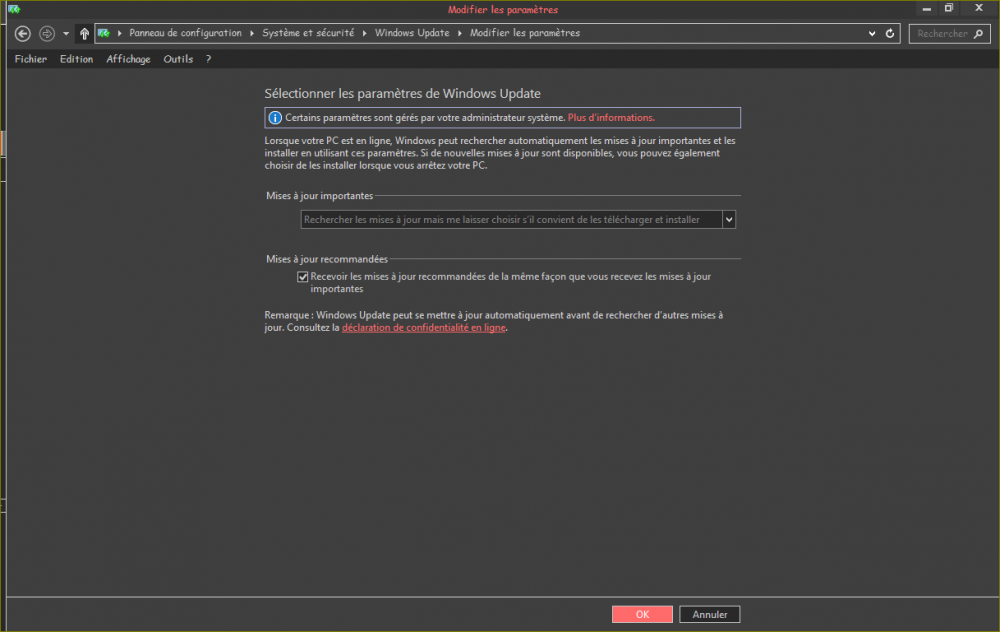This screenshot has width=1000, height=632.
Task: Click the window icon in the title bar
Action: click(x=13, y=9)
